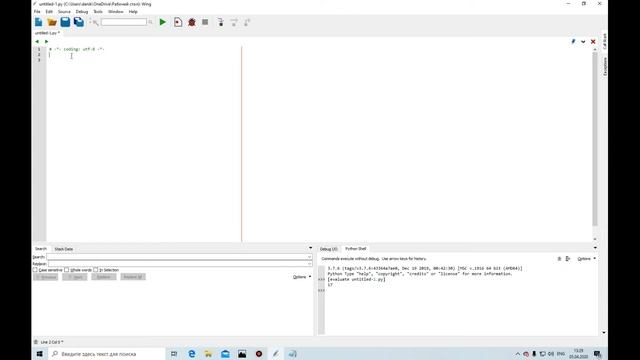This screenshot has width=640, height=360.
Task: Click the Replace All button
Action: point(133,277)
